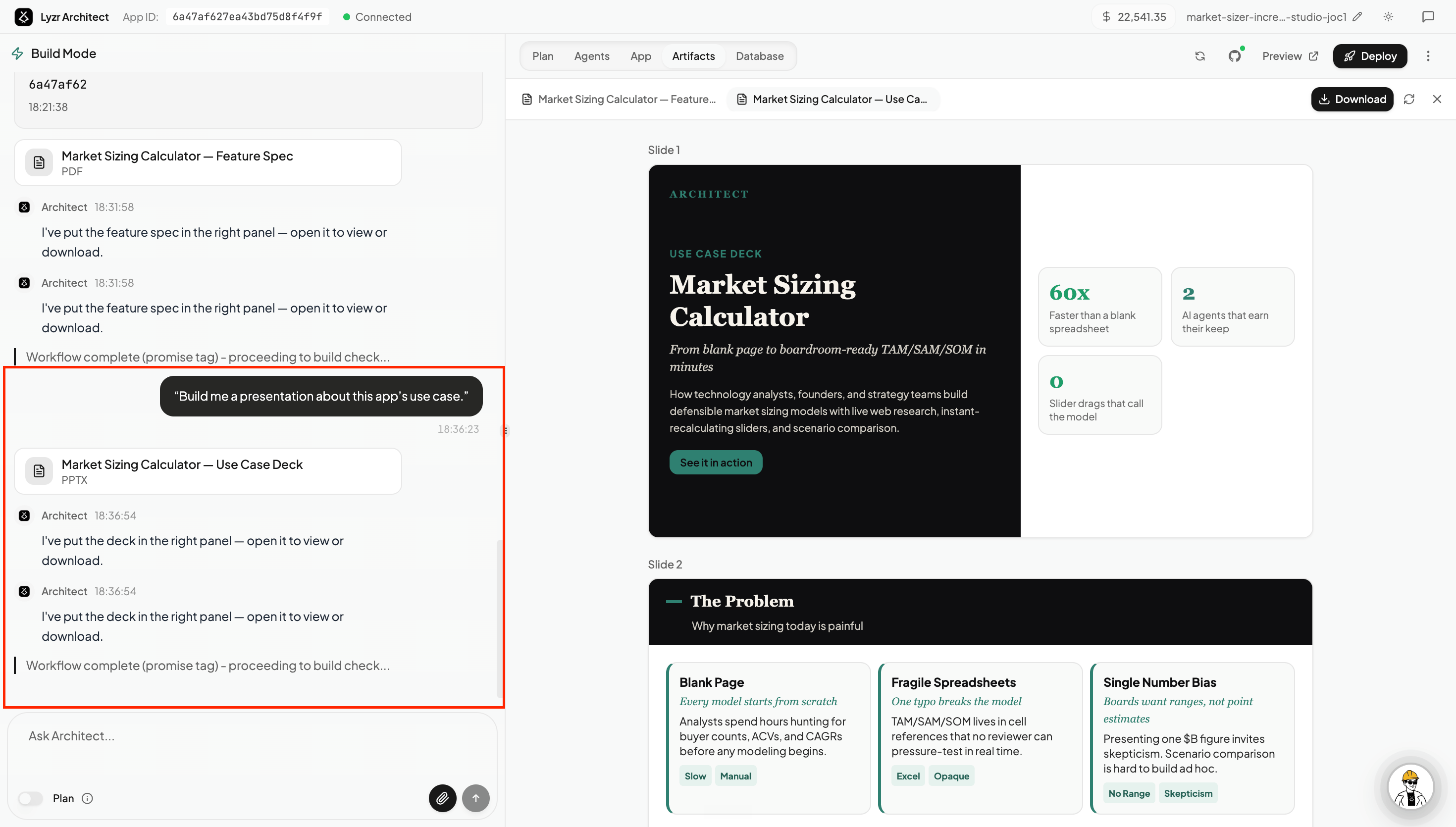Click the sync refresh icon near Preview
Image resolution: width=1456 pixels, height=827 pixels.
1200,56
